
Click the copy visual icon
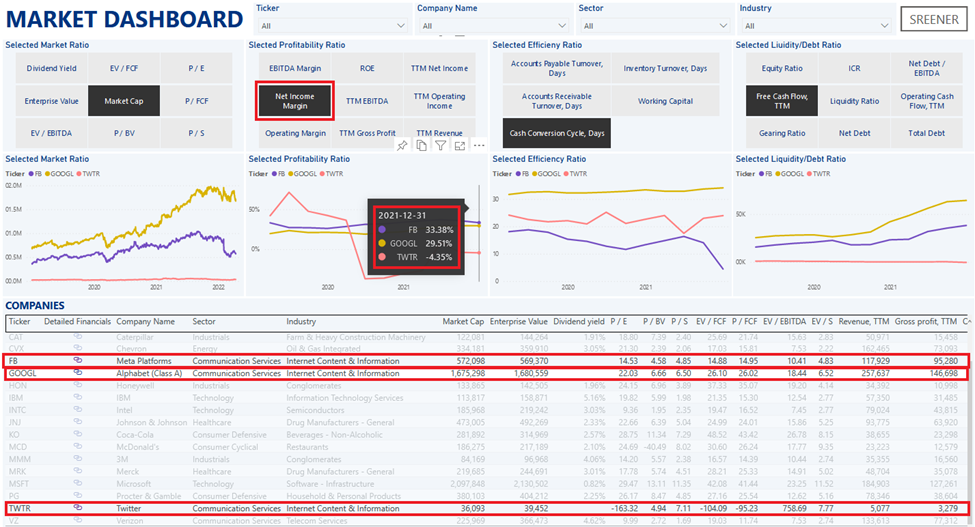click(422, 146)
